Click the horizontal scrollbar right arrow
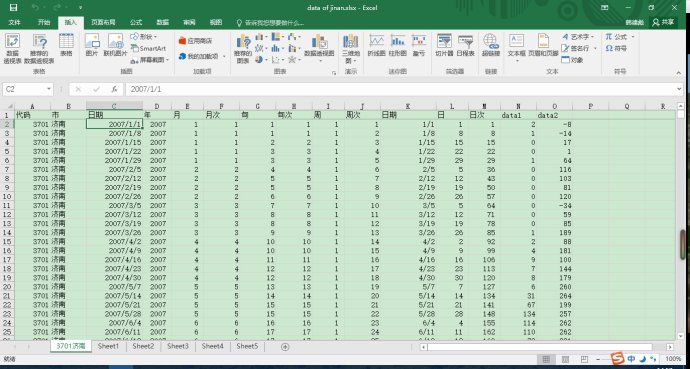Screen dimensions: 690x369 (x=670, y=347)
